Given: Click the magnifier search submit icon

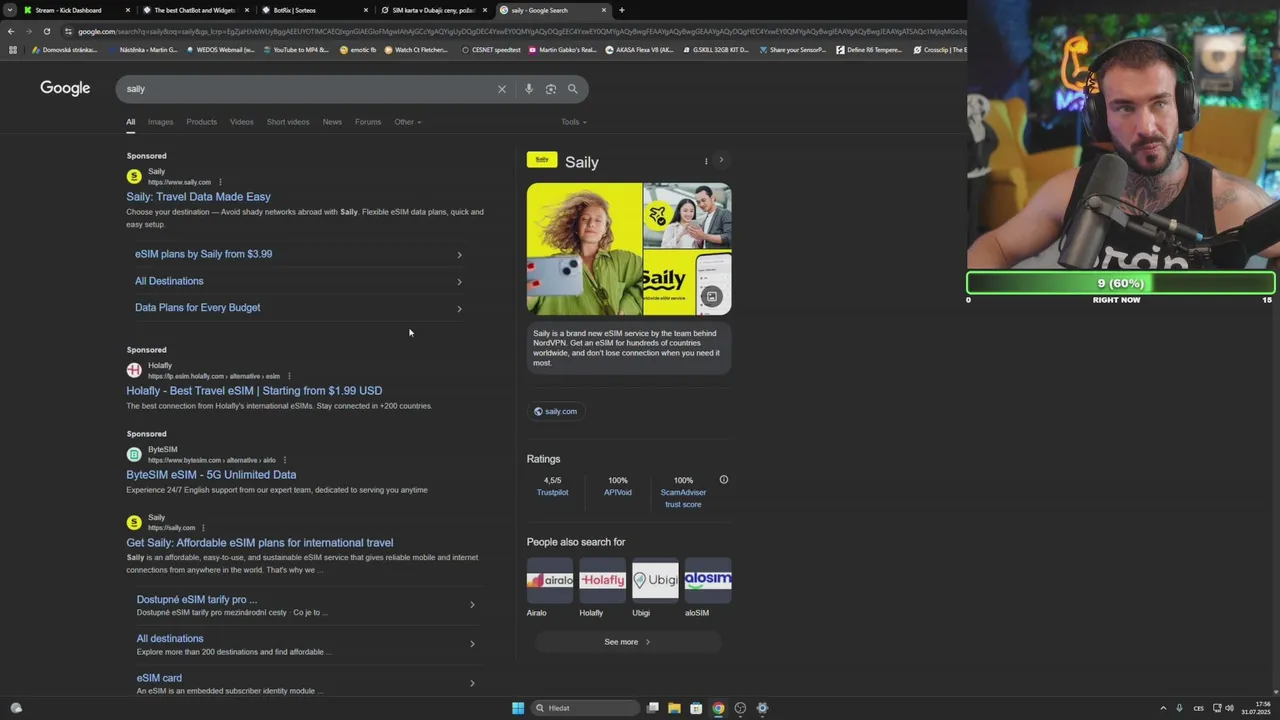Looking at the screenshot, I should click(573, 89).
